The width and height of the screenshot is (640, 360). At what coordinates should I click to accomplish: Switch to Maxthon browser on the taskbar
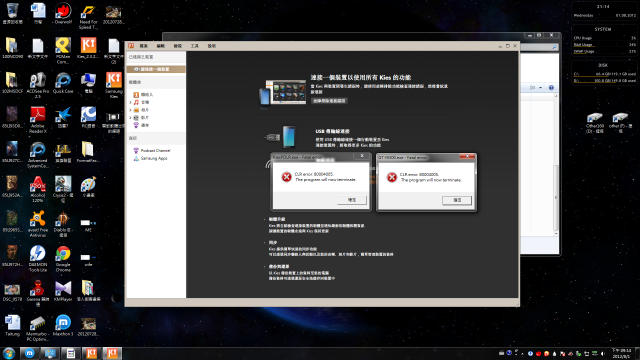click(29, 353)
